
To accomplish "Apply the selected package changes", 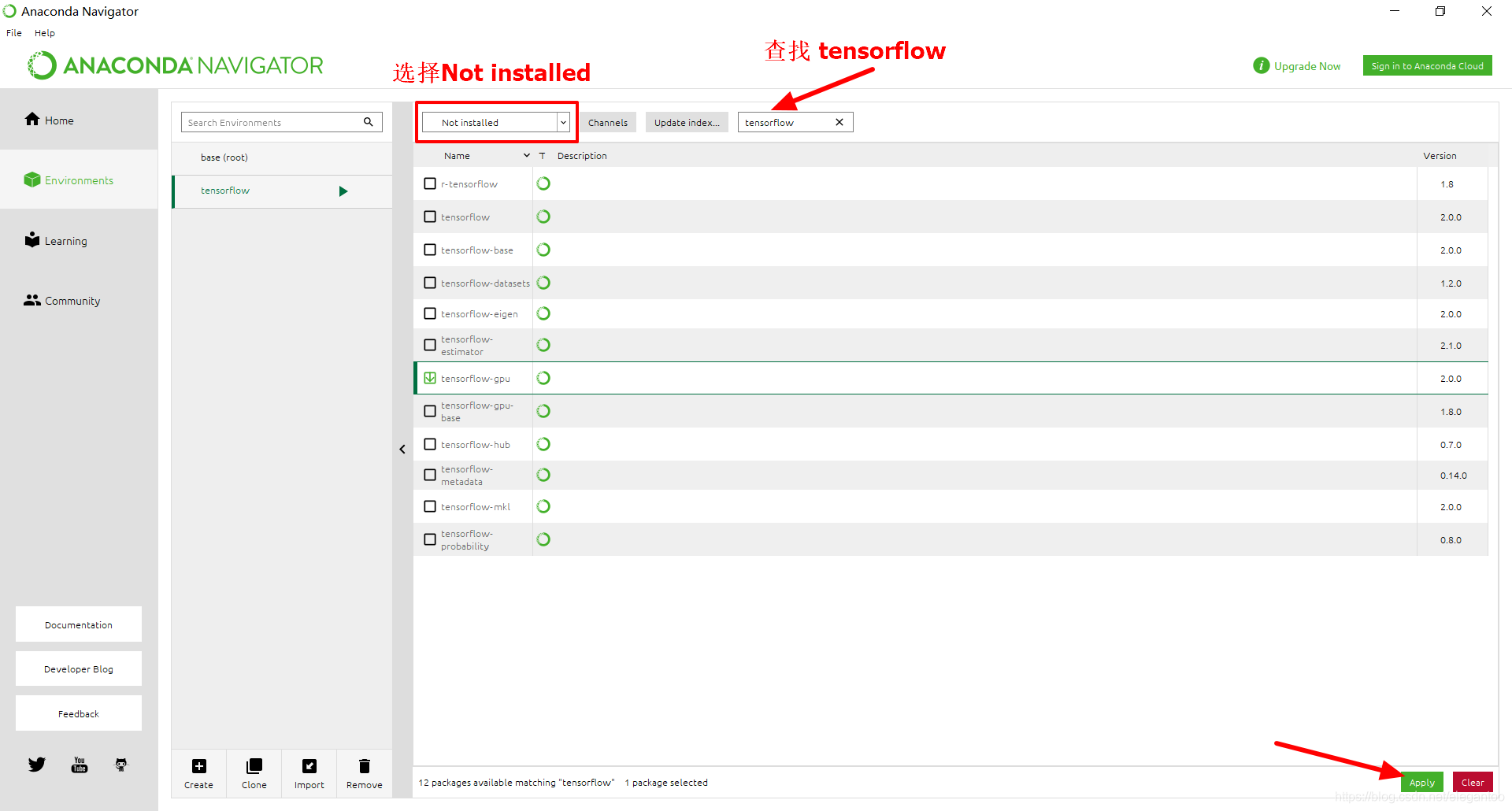I will click(x=1422, y=782).
